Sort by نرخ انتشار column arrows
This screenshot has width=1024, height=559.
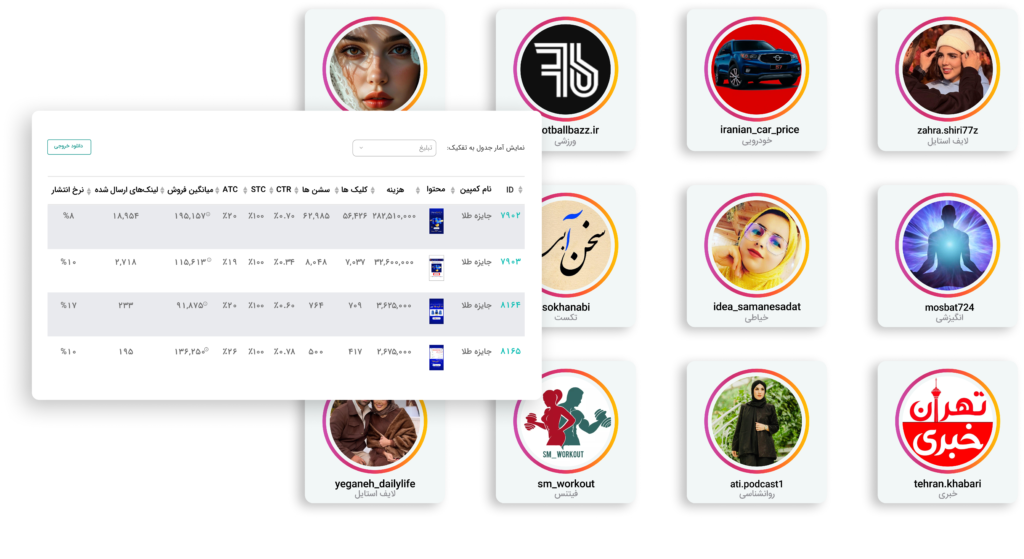[x=89, y=190]
